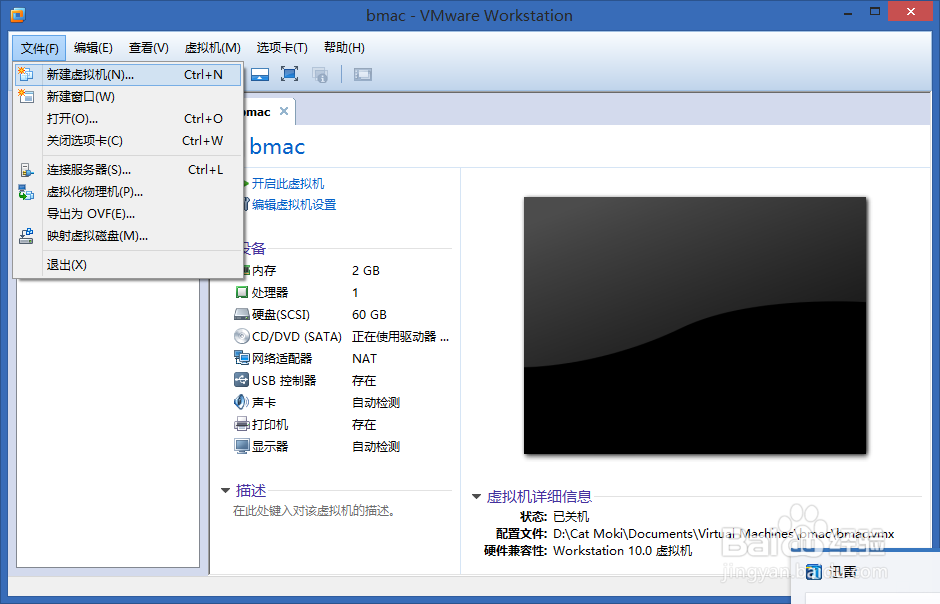This screenshot has height=604, width=940.
Task: Click the bmac title heading
Action: (x=277, y=147)
